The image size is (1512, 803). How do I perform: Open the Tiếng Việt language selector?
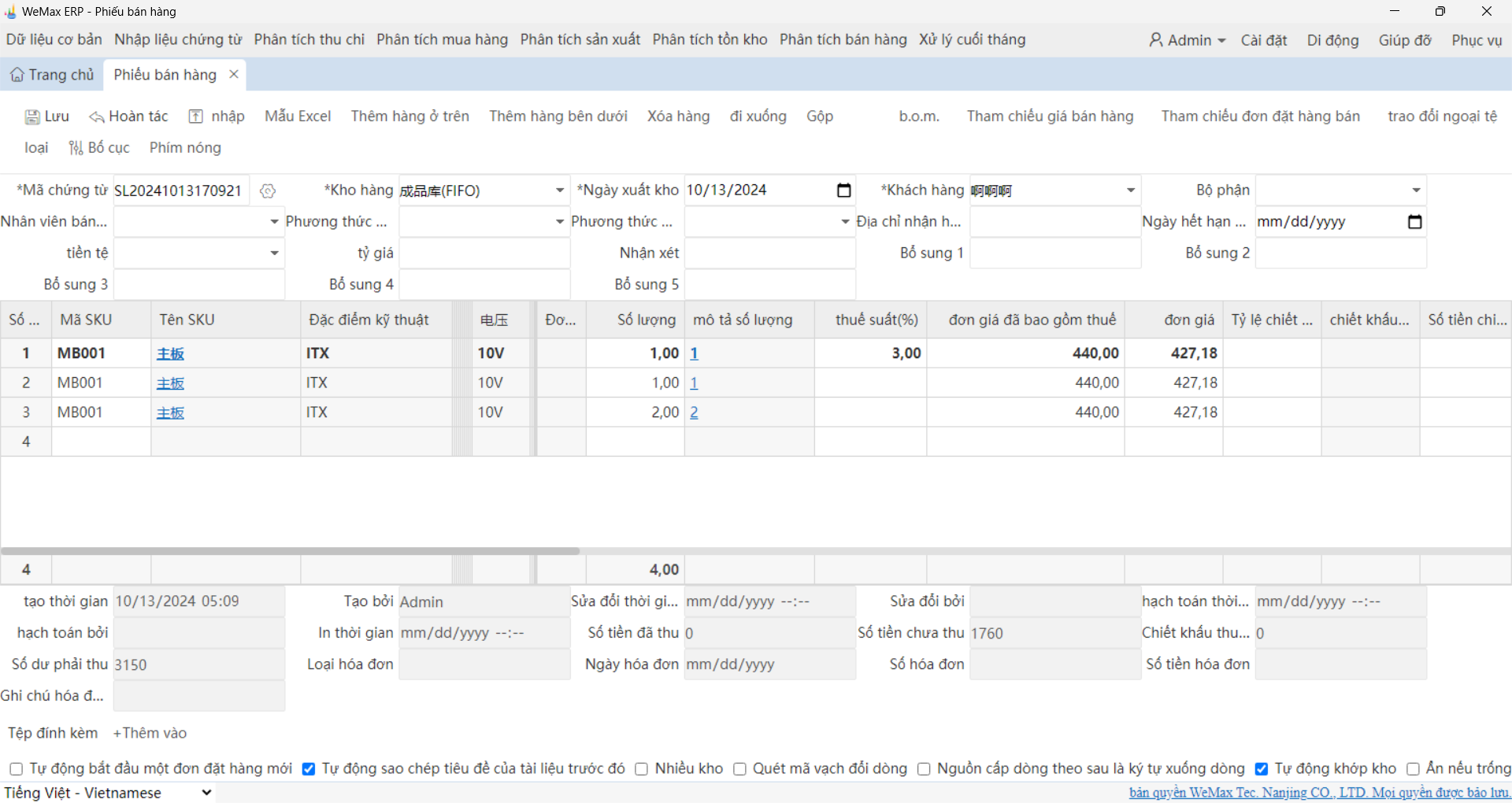[108, 793]
